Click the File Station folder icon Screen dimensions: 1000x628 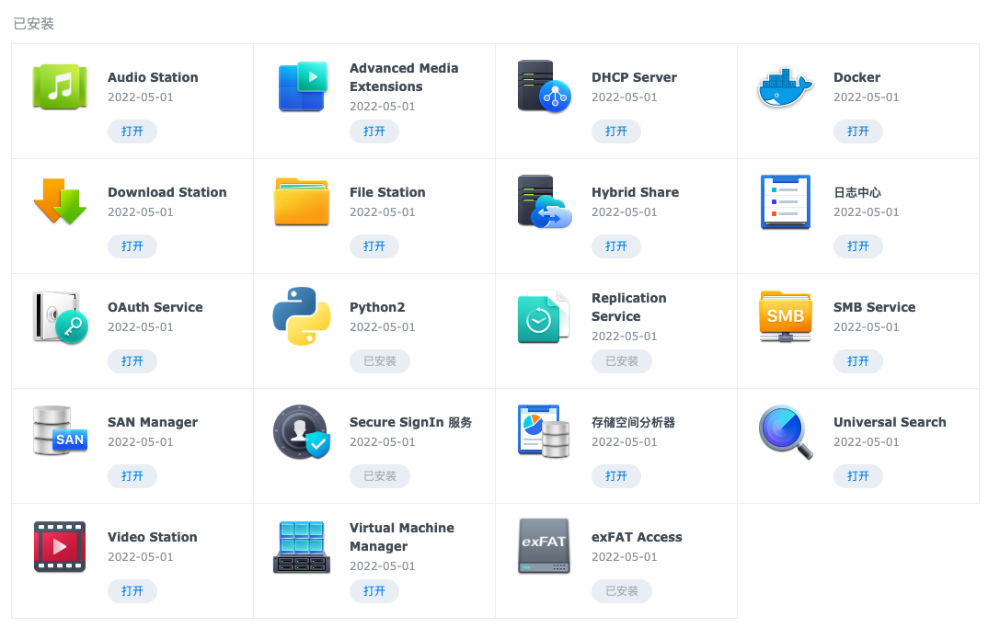pyautogui.click(x=302, y=201)
